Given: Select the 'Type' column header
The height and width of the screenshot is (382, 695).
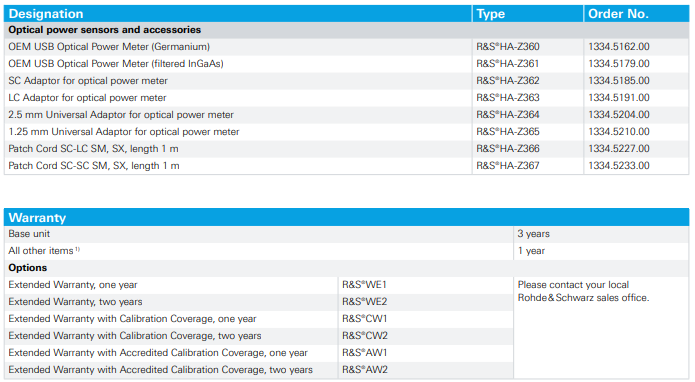Looking at the screenshot, I should tap(490, 14).
